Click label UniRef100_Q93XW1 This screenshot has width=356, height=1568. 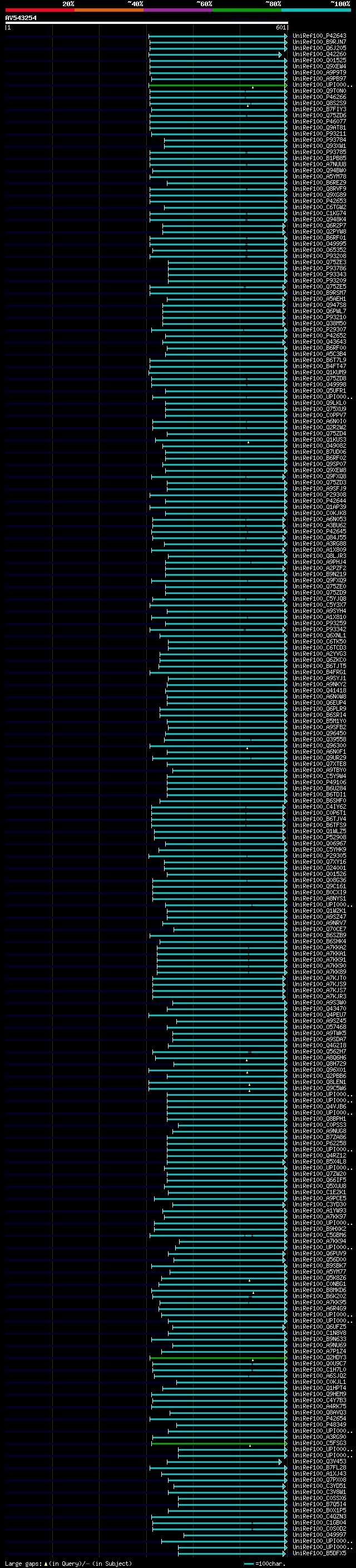tap(319, 146)
